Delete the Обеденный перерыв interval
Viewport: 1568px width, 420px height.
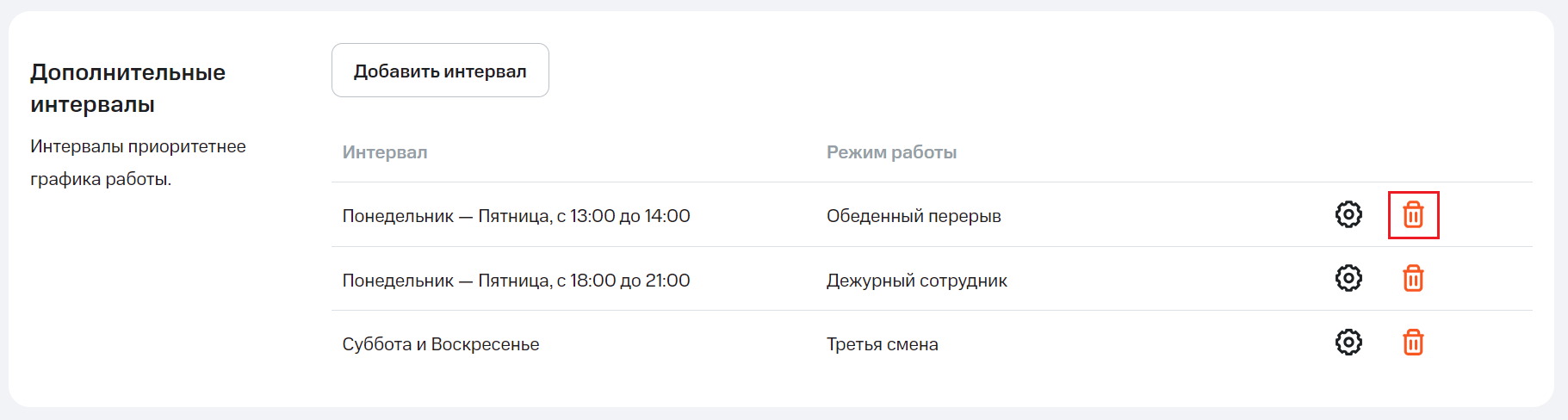[x=1413, y=214]
